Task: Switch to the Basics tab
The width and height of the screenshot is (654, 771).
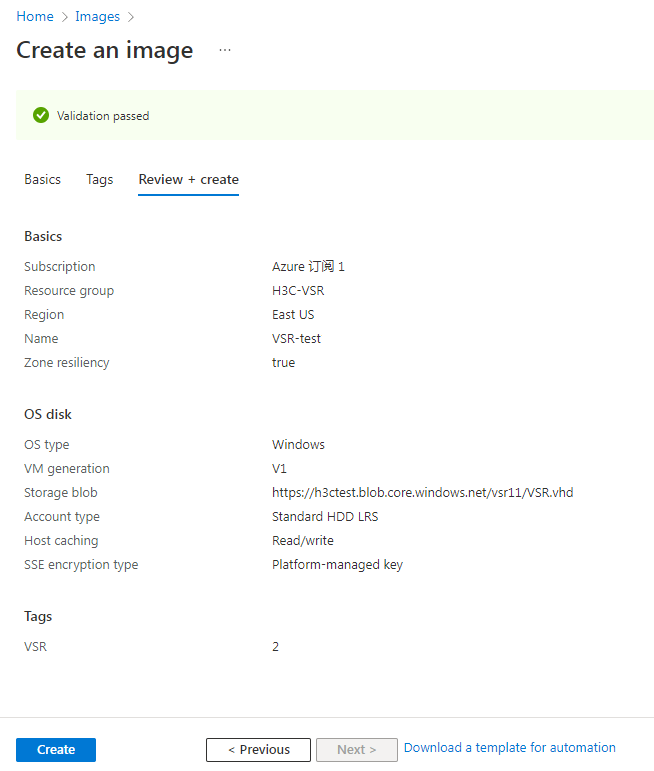Action: [x=42, y=179]
